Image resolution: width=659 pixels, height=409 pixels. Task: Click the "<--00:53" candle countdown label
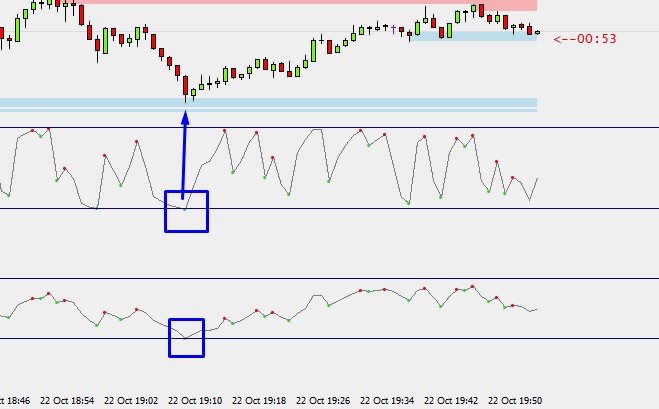585,39
